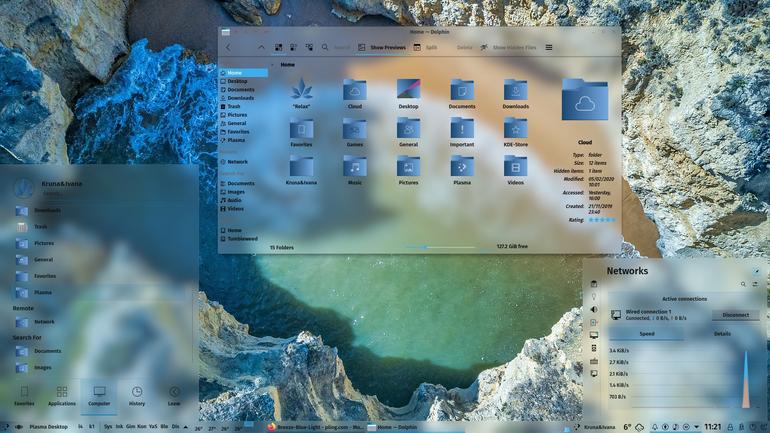Open the Applications tab in launcher
This screenshot has height=433, width=770.
click(x=61, y=396)
